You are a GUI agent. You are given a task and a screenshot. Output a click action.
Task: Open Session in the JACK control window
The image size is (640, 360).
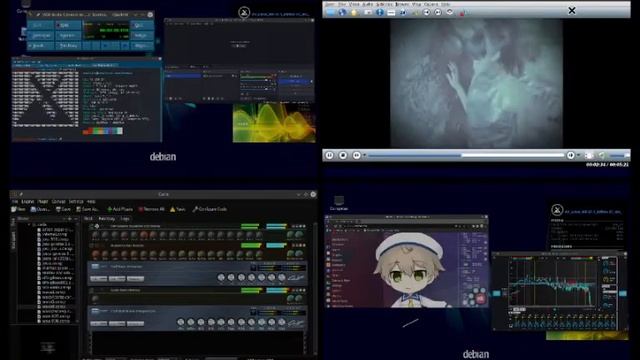pyautogui.click(x=68, y=36)
